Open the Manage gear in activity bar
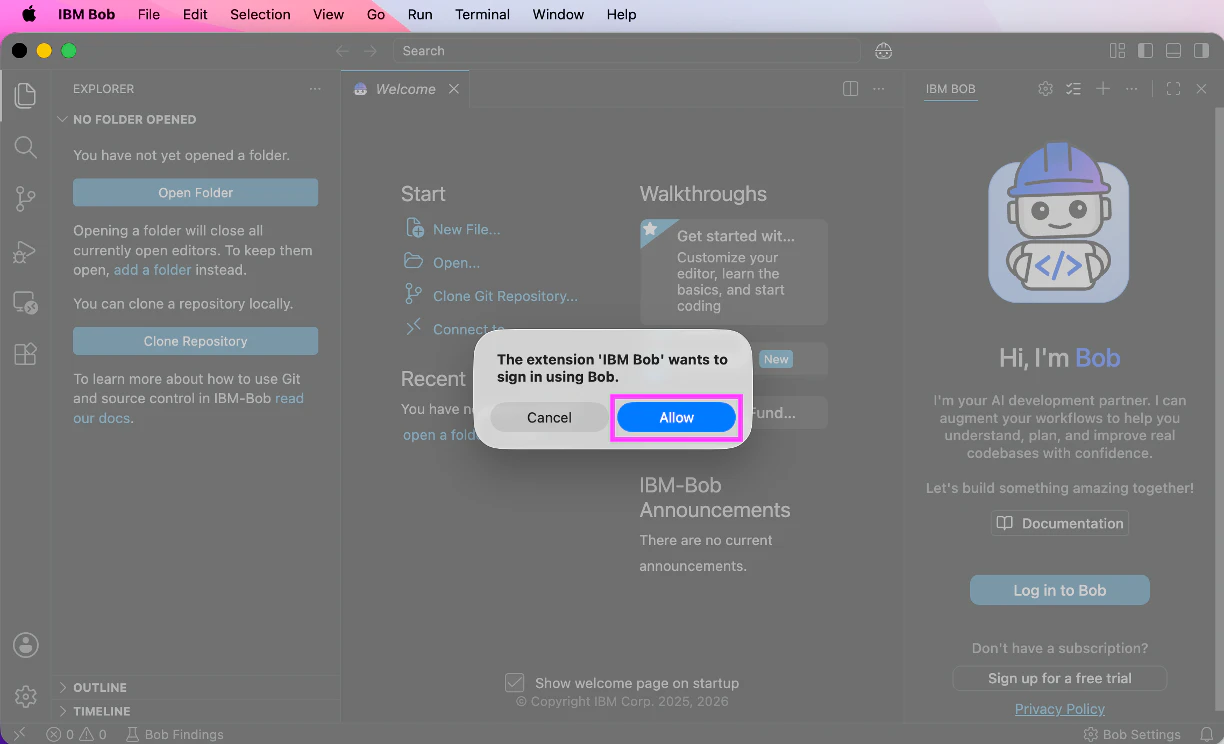 pyautogui.click(x=26, y=696)
